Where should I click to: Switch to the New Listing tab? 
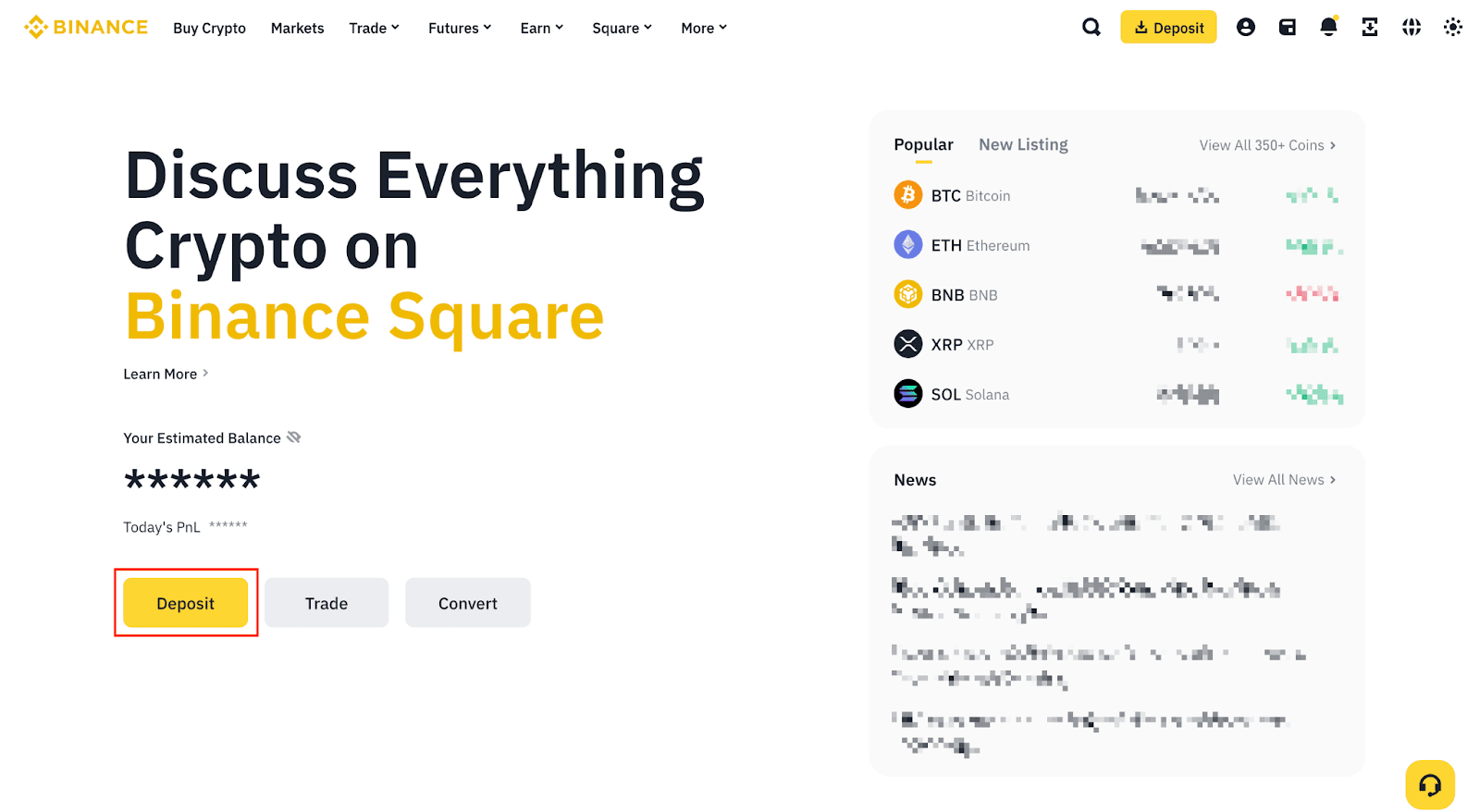point(1023,144)
